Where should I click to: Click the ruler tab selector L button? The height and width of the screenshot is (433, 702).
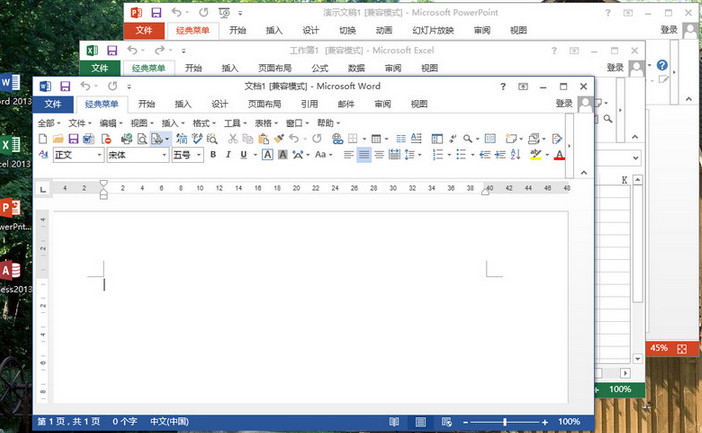pos(43,189)
